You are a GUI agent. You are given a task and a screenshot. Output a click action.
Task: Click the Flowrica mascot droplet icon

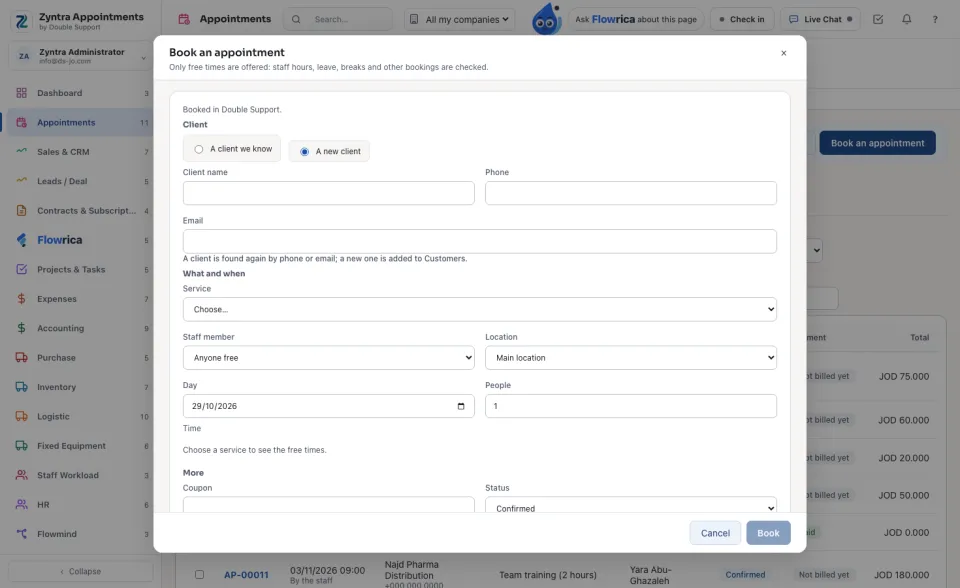pos(547,19)
